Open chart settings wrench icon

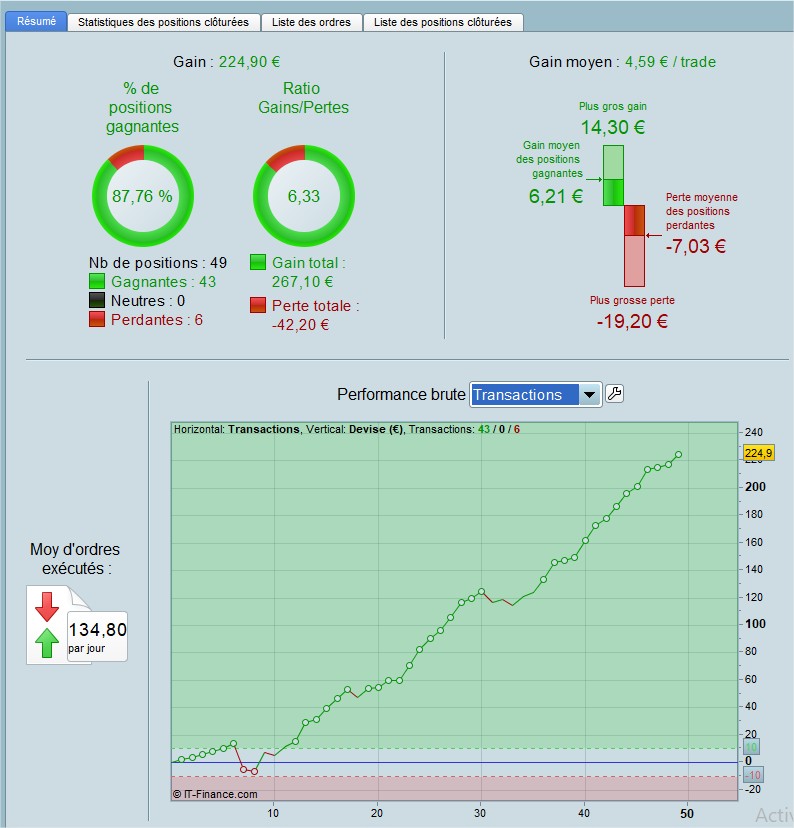point(614,394)
